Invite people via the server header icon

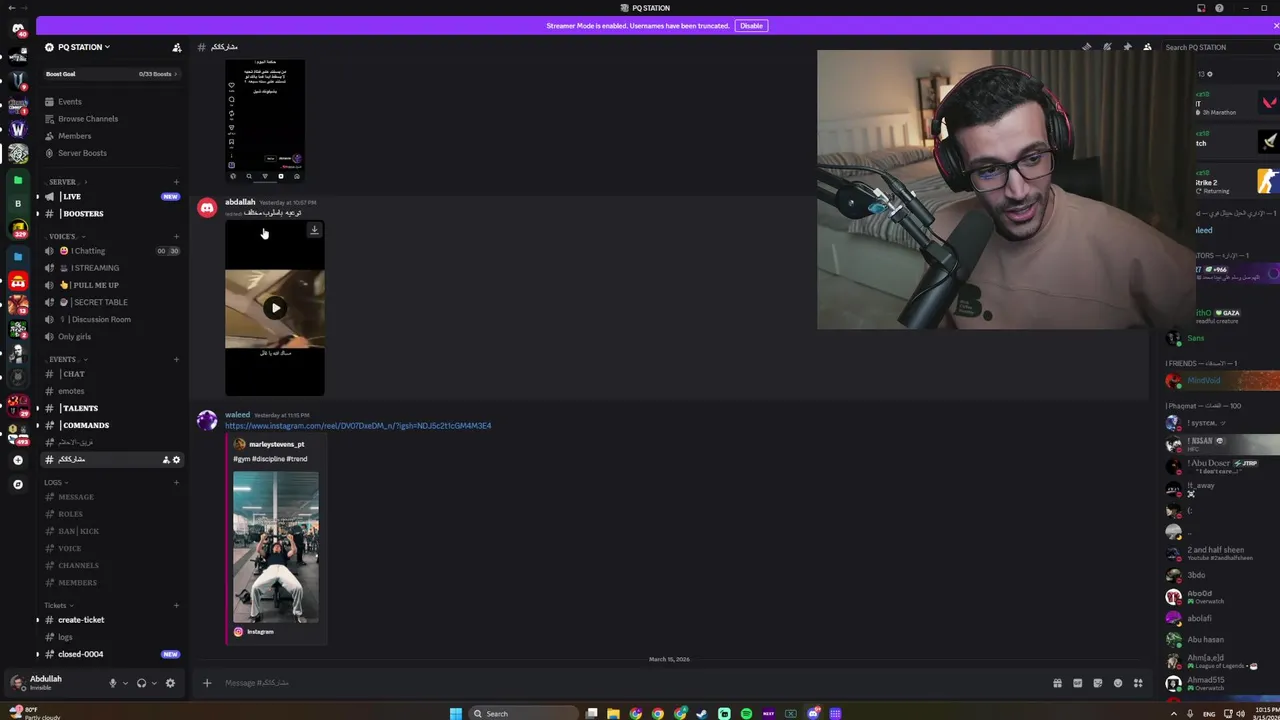(177, 47)
